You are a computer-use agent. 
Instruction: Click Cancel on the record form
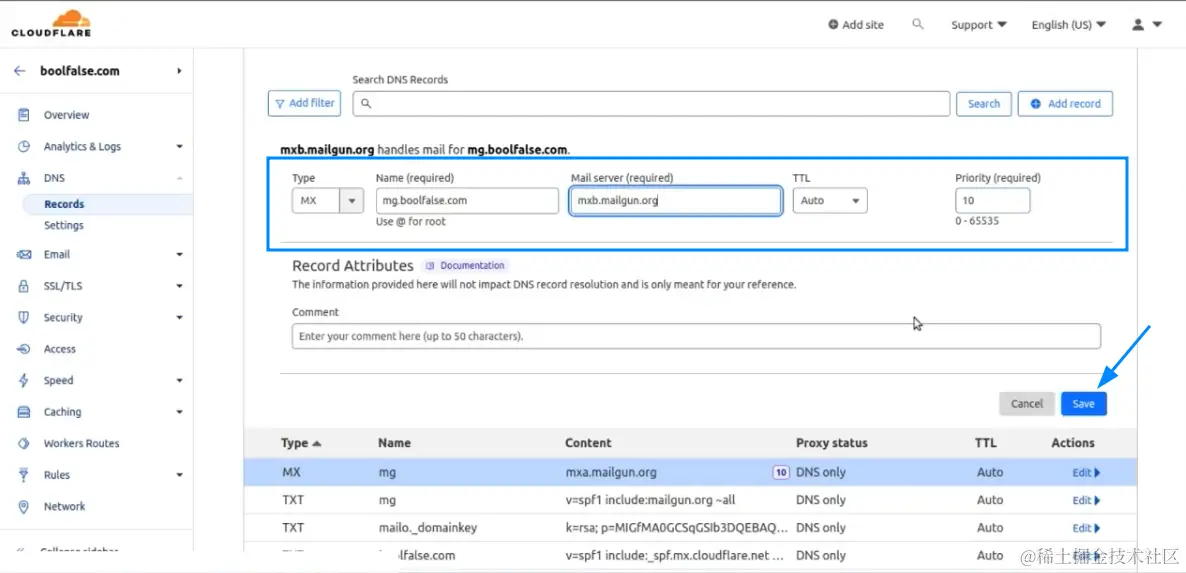coord(1027,404)
